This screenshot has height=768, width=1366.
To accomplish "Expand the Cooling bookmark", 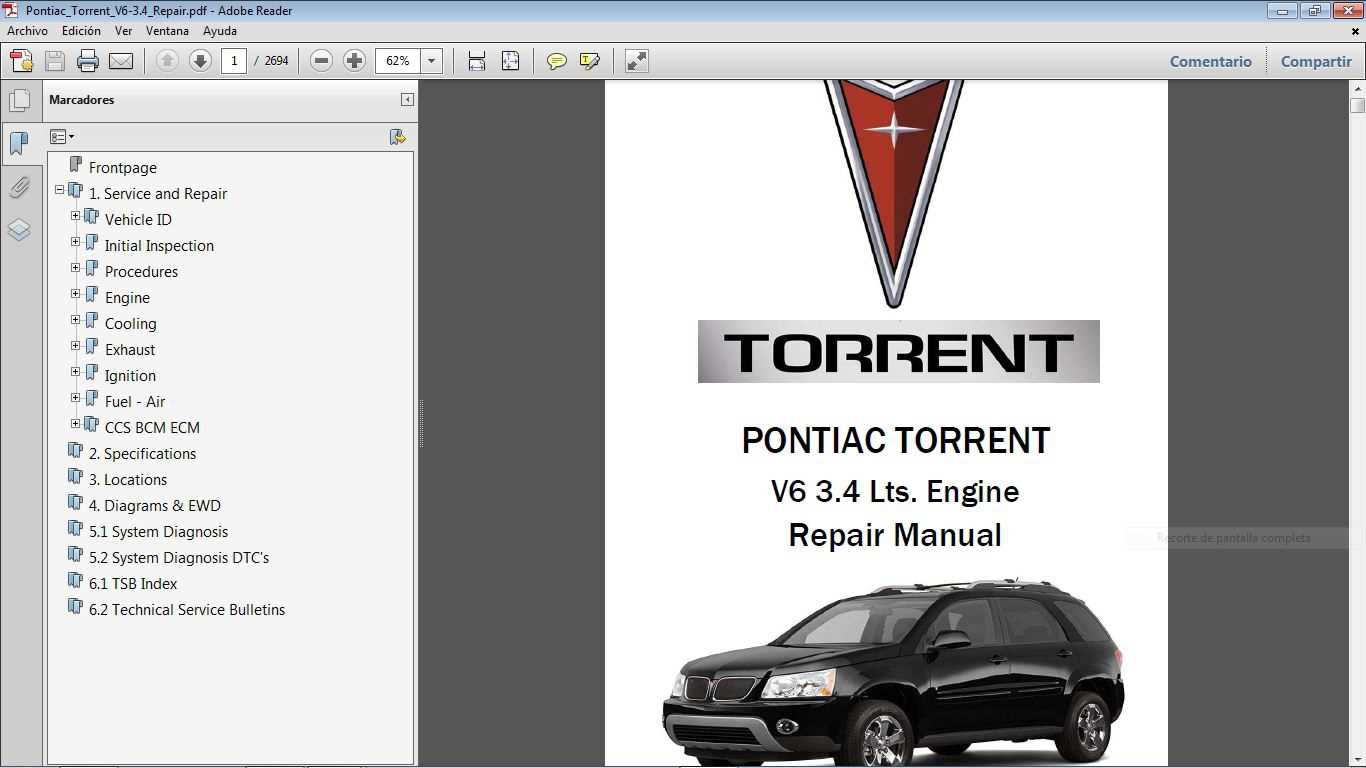I will tap(75, 320).
